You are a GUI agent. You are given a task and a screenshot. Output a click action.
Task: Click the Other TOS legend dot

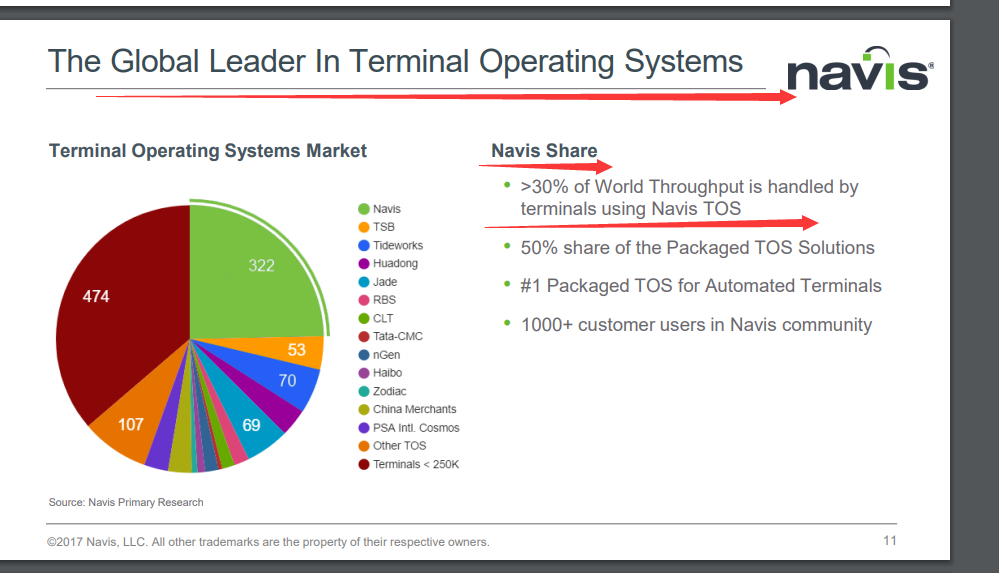tap(365, 446)
